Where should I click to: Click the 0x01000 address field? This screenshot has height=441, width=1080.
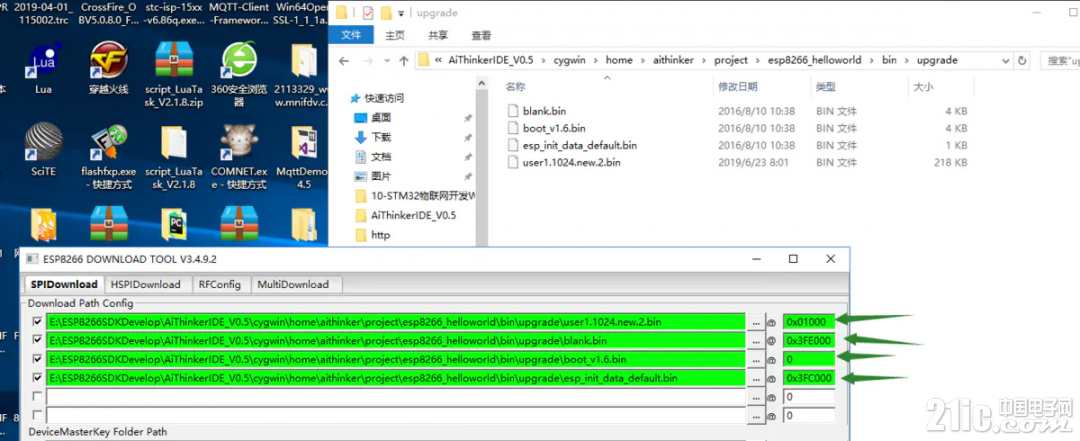pos(809,322)
